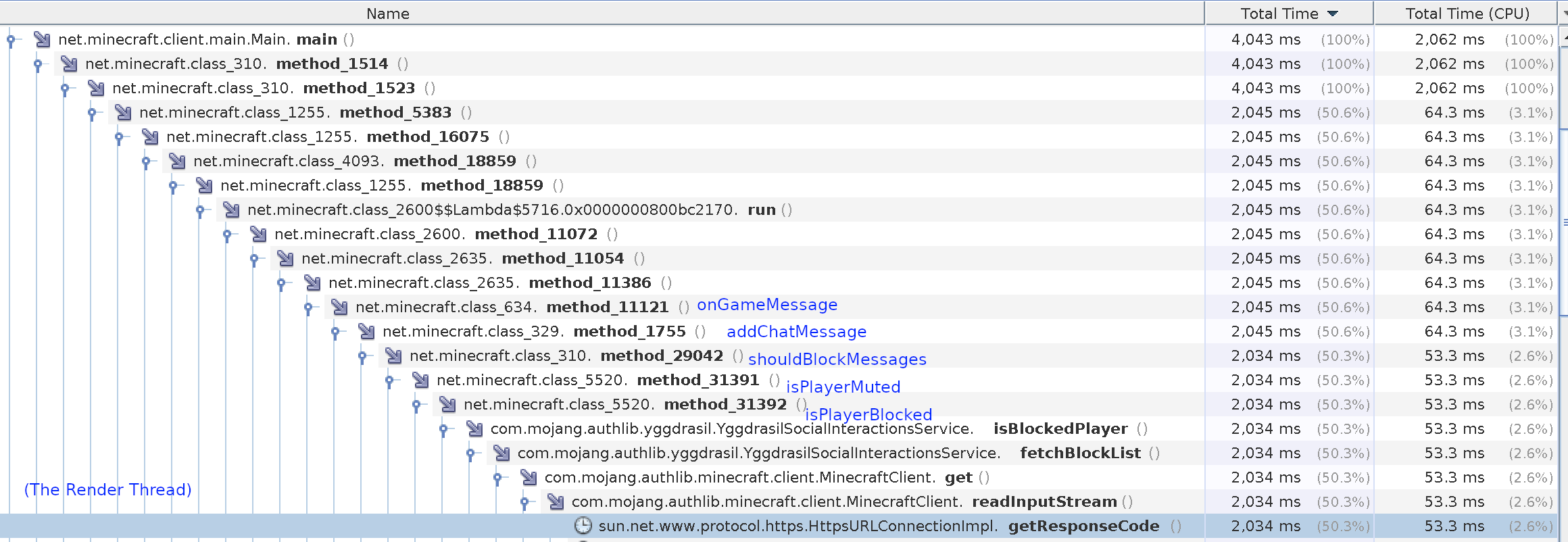Click the icon beside isBlockedPlayer
The width and height of the screenshot is (1568, 542).
(474, 429)
